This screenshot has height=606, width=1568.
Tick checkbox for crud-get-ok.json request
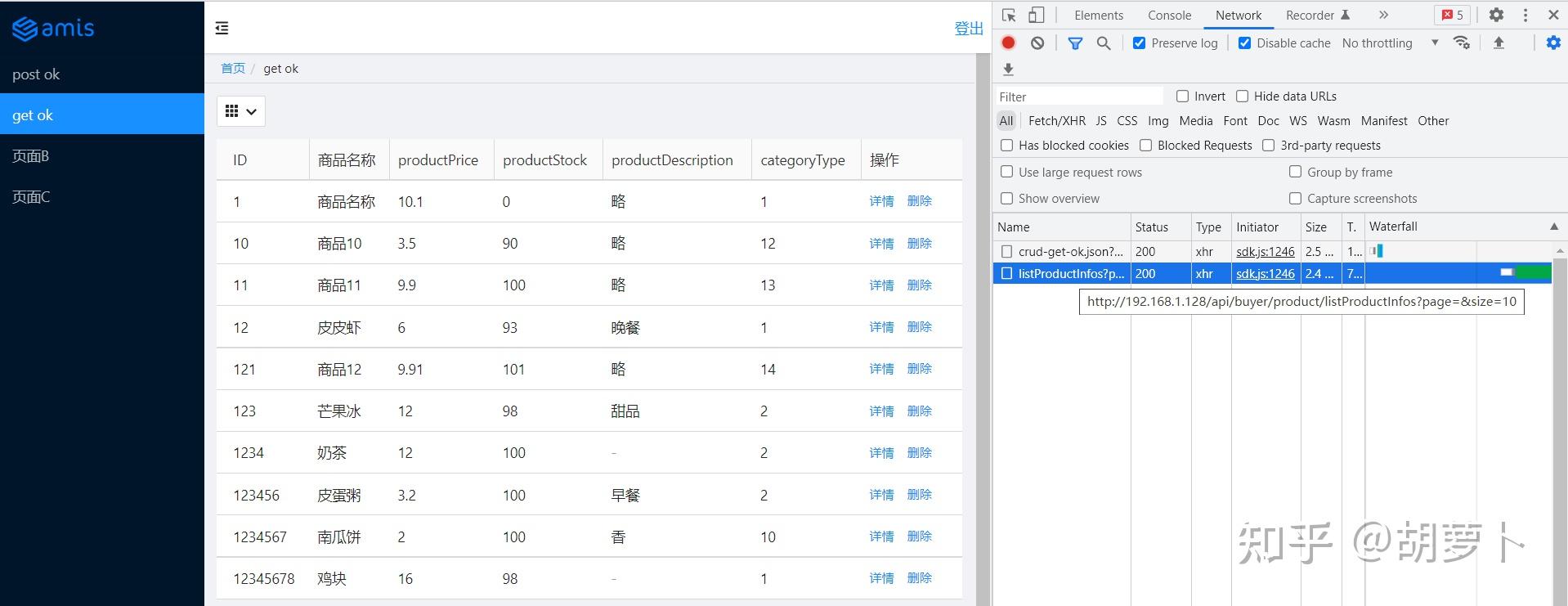pos(1007,252)
